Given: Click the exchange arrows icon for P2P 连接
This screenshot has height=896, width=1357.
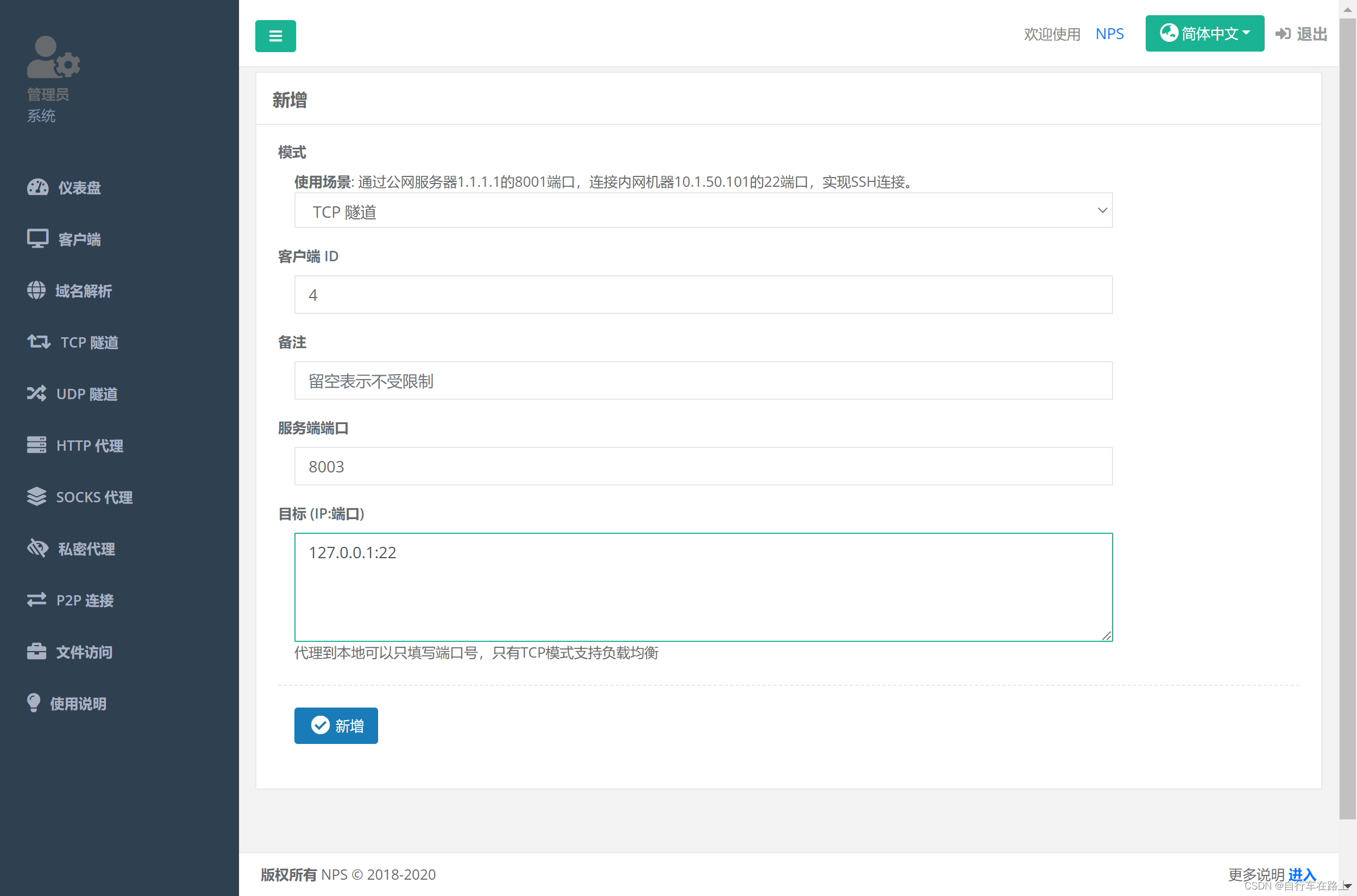Looking at the screenshot, I should (36, 600).
